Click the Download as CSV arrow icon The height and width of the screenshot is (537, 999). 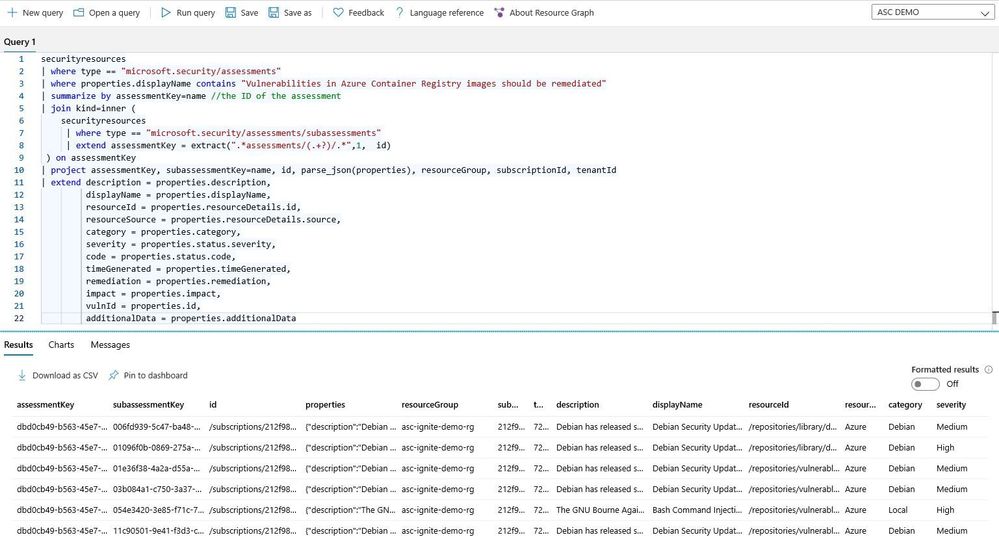pos(22,375)
